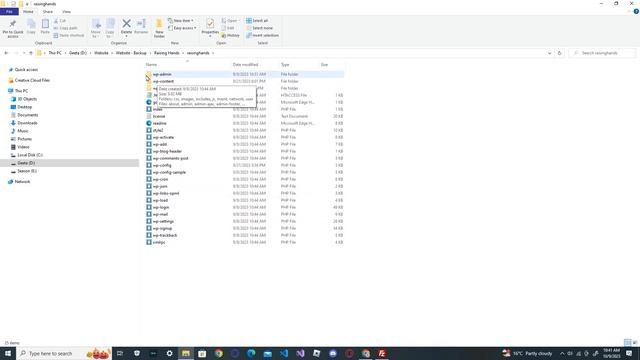Open FileZilla from the taskbar
The image size is (640, 360).
382,353
